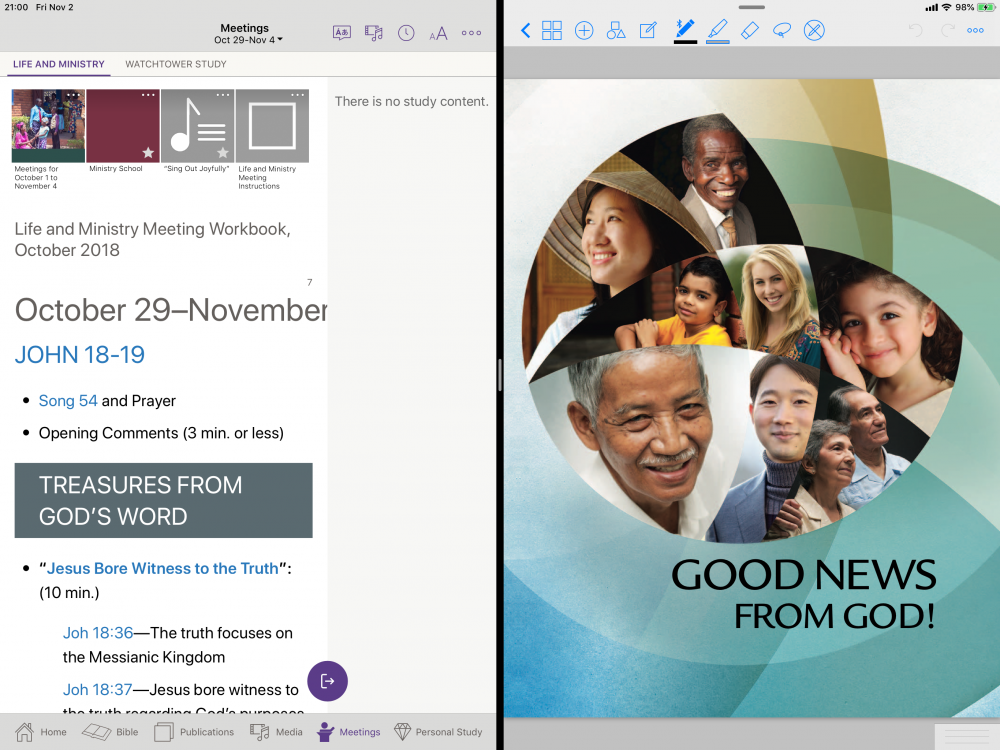This screenshot has height=750, width=1000.
Task: Switch to the Watchtower Study tab
Action: click(x=175, y=64)
